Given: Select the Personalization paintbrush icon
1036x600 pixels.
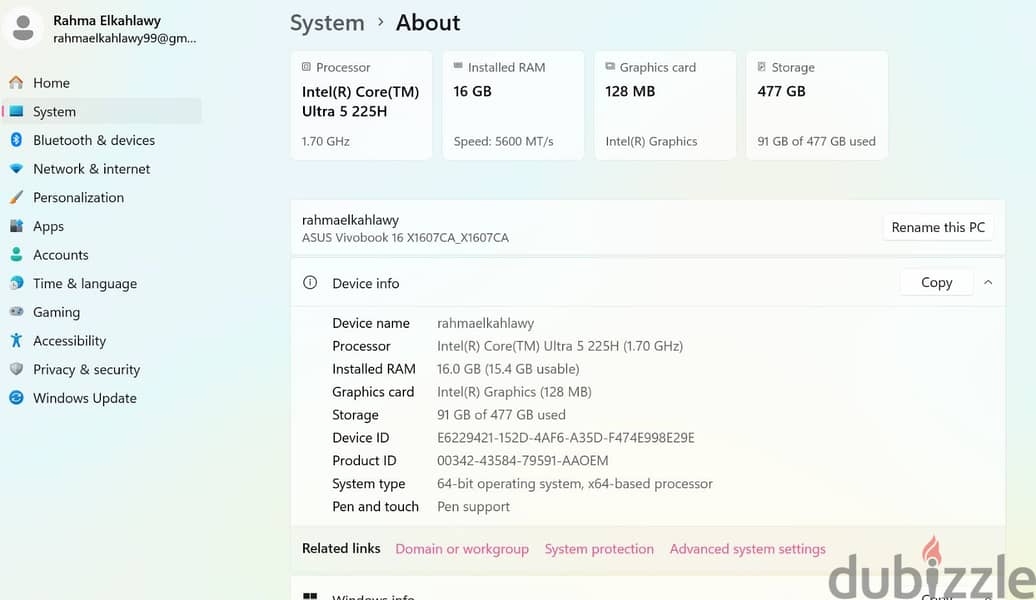Looking at the screenshot, I should [17, 197].
